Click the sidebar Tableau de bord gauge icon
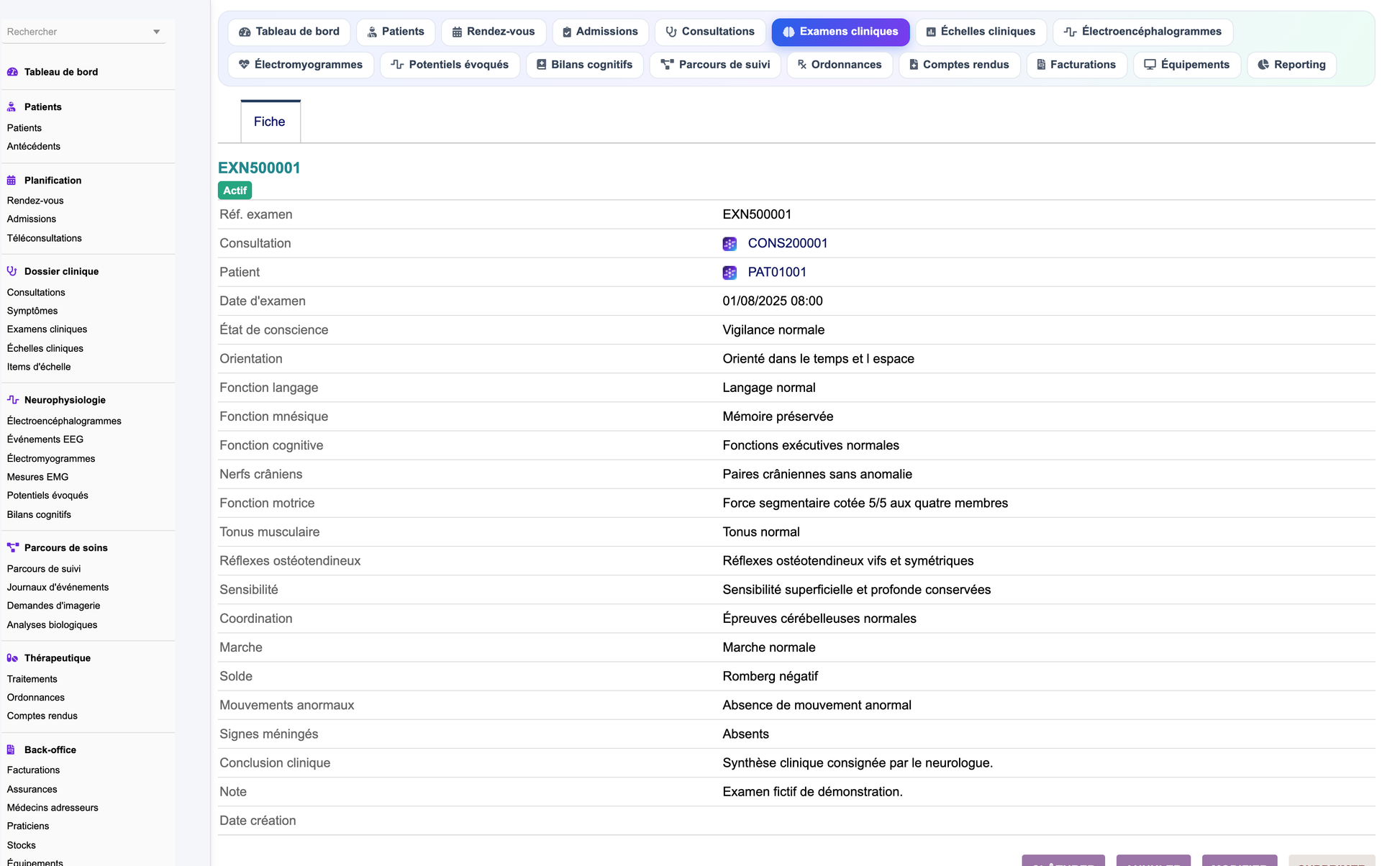The width and height of the screenshot is (1400, 866). coord(12,72)
